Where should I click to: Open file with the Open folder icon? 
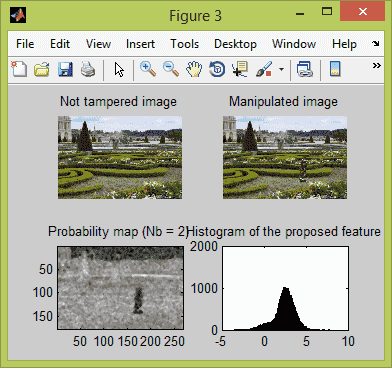pos(42,69)
